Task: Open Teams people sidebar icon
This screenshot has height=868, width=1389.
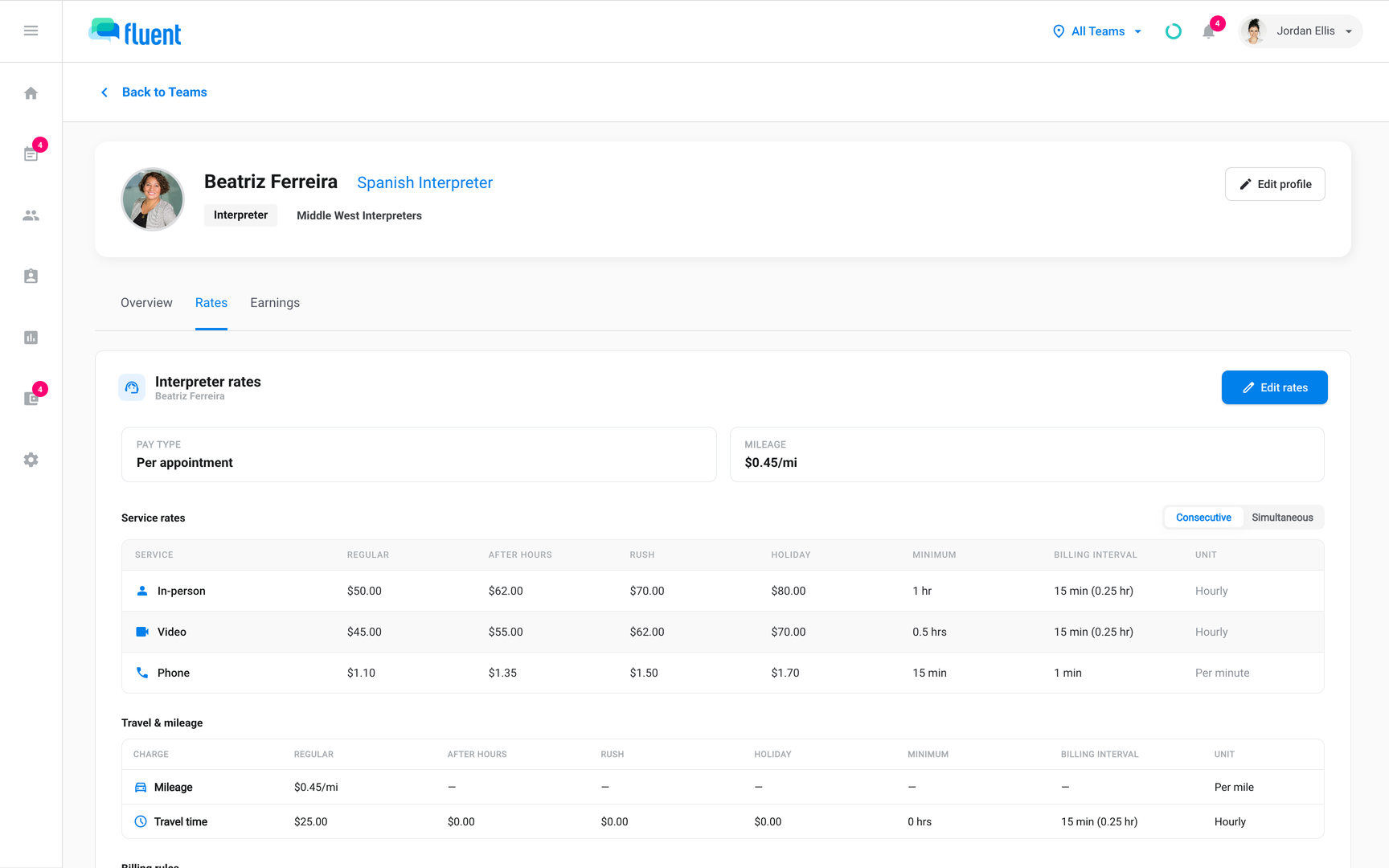Action: pyautogui.click(x=31, y=215)
